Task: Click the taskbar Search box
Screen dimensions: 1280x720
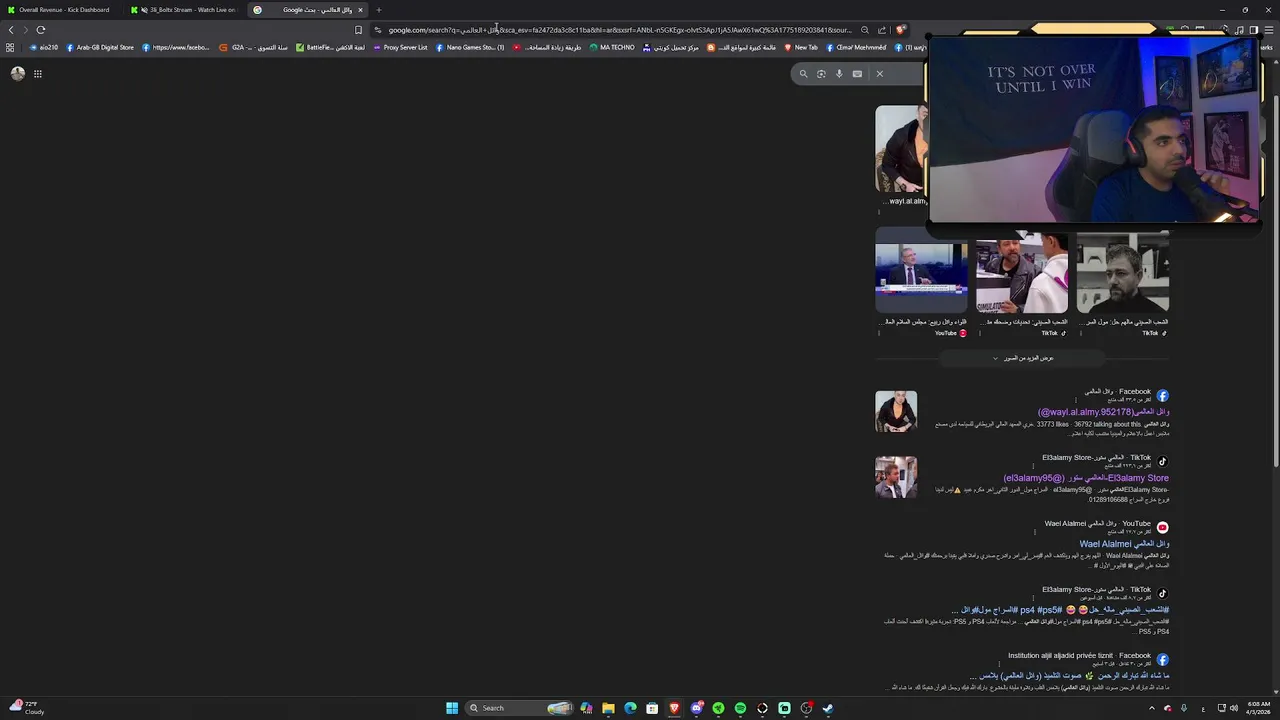Action: coord(521,708)
